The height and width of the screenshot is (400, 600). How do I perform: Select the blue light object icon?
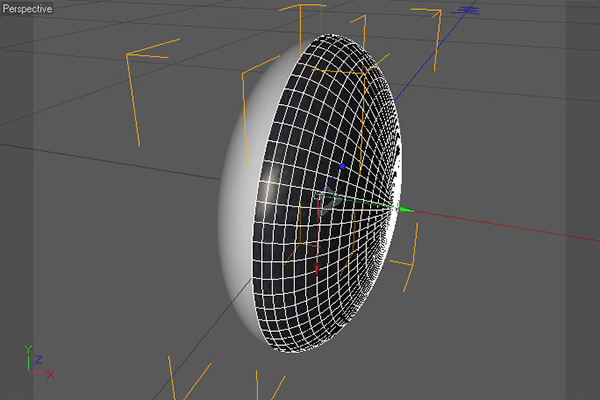pos(466,11)
